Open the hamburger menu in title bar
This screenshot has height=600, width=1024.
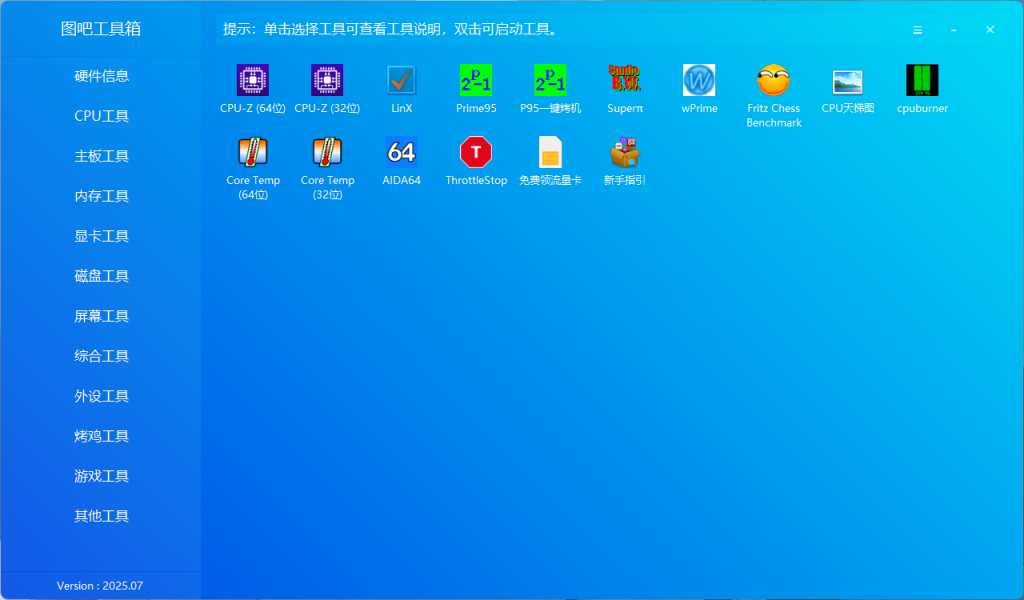point(917,30)
